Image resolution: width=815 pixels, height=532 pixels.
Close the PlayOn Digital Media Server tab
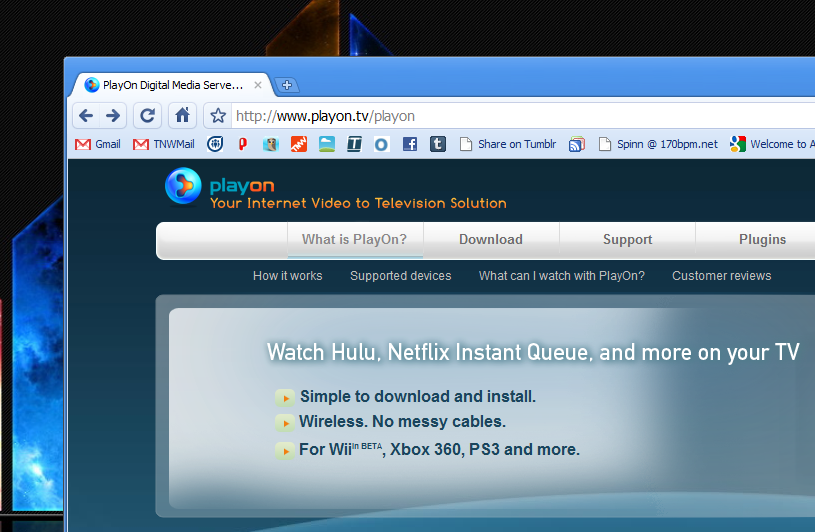coord(257,85)
